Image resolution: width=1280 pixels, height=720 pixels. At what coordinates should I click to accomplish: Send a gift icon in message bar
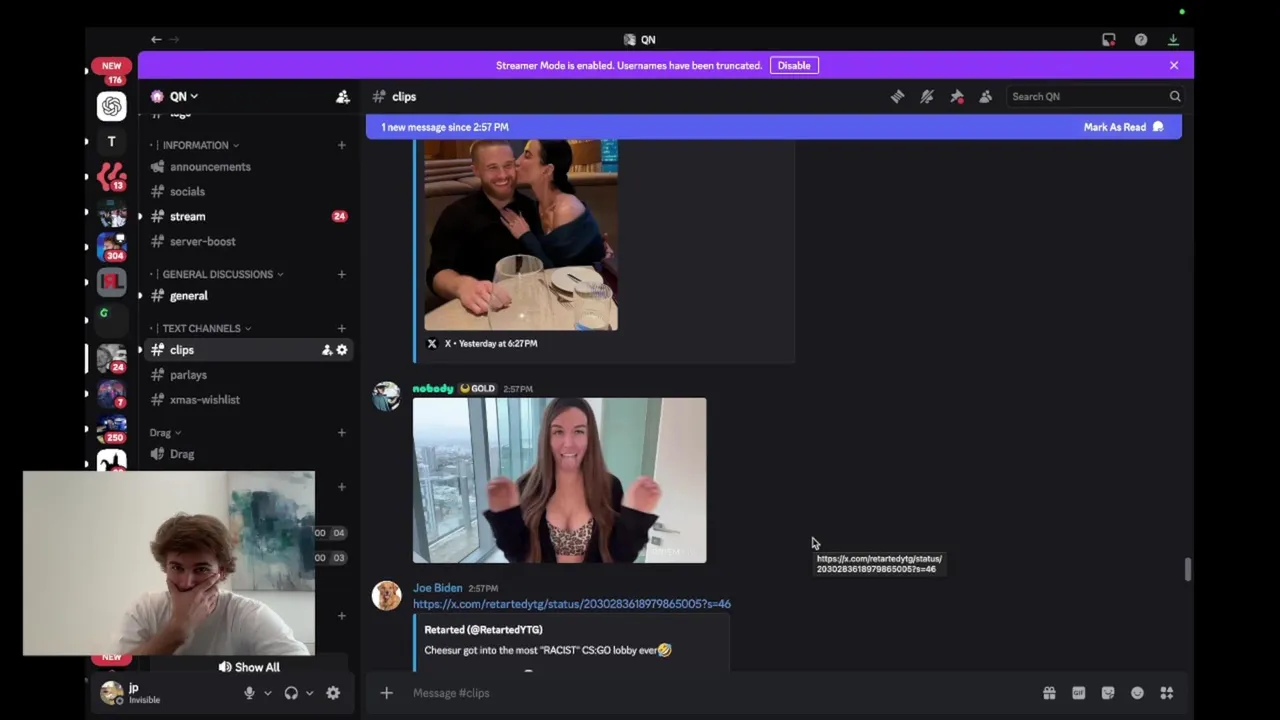tap(1049, 693)
